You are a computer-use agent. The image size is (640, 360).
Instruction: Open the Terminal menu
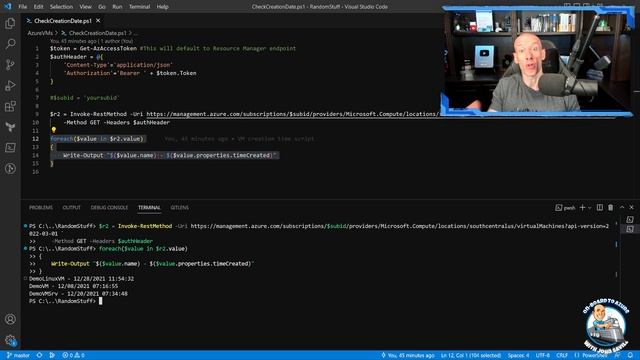[x=140, y=7]
